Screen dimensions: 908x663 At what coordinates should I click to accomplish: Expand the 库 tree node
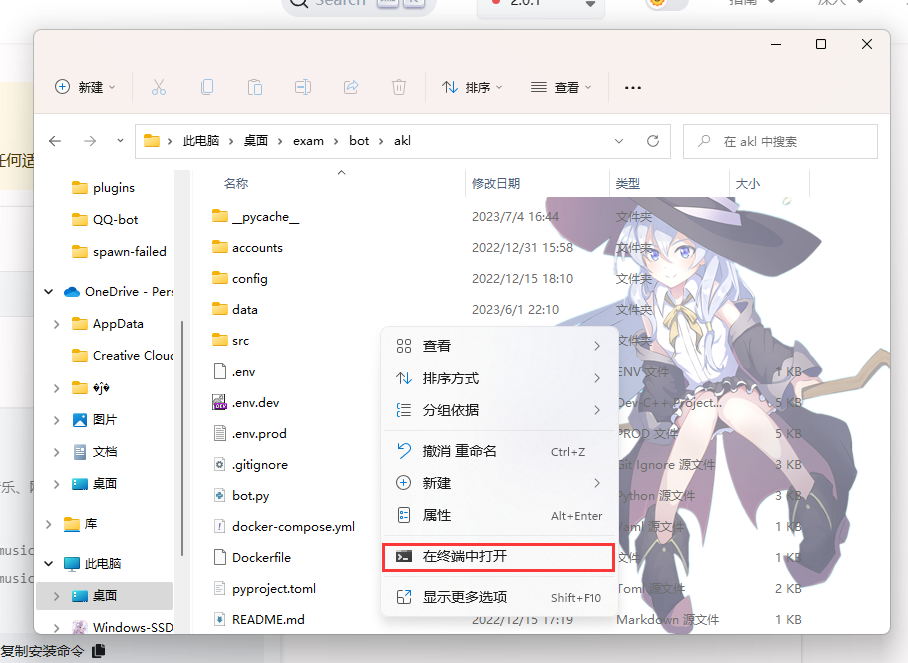click(x=49, y=524)
